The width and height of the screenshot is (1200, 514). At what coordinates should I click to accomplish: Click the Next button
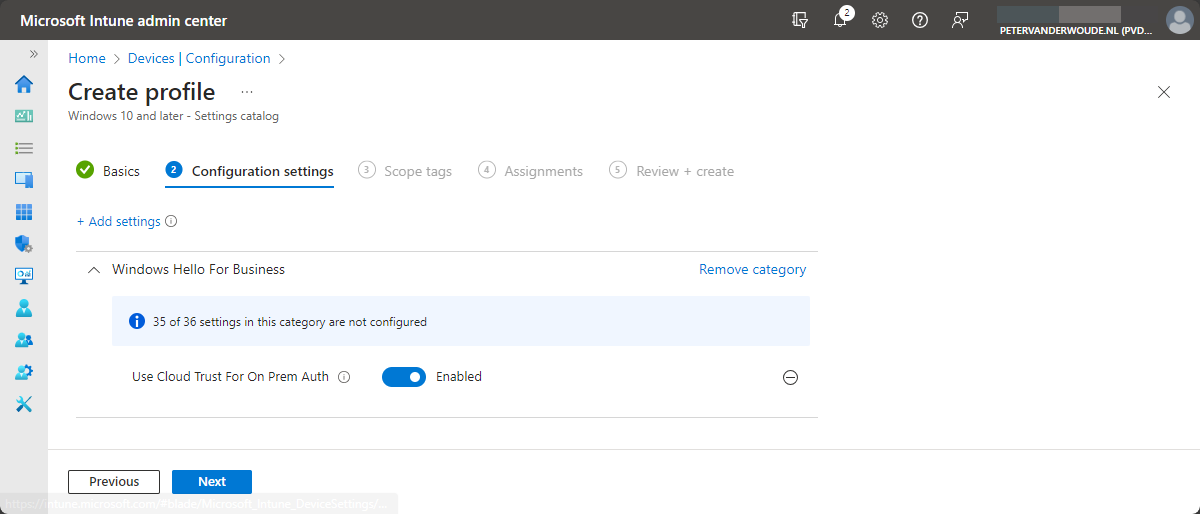click(x=212, y=482)
